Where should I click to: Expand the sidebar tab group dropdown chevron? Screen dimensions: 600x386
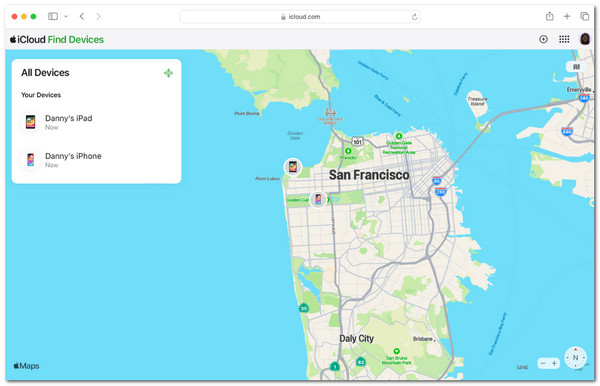(x=66, y=16)
